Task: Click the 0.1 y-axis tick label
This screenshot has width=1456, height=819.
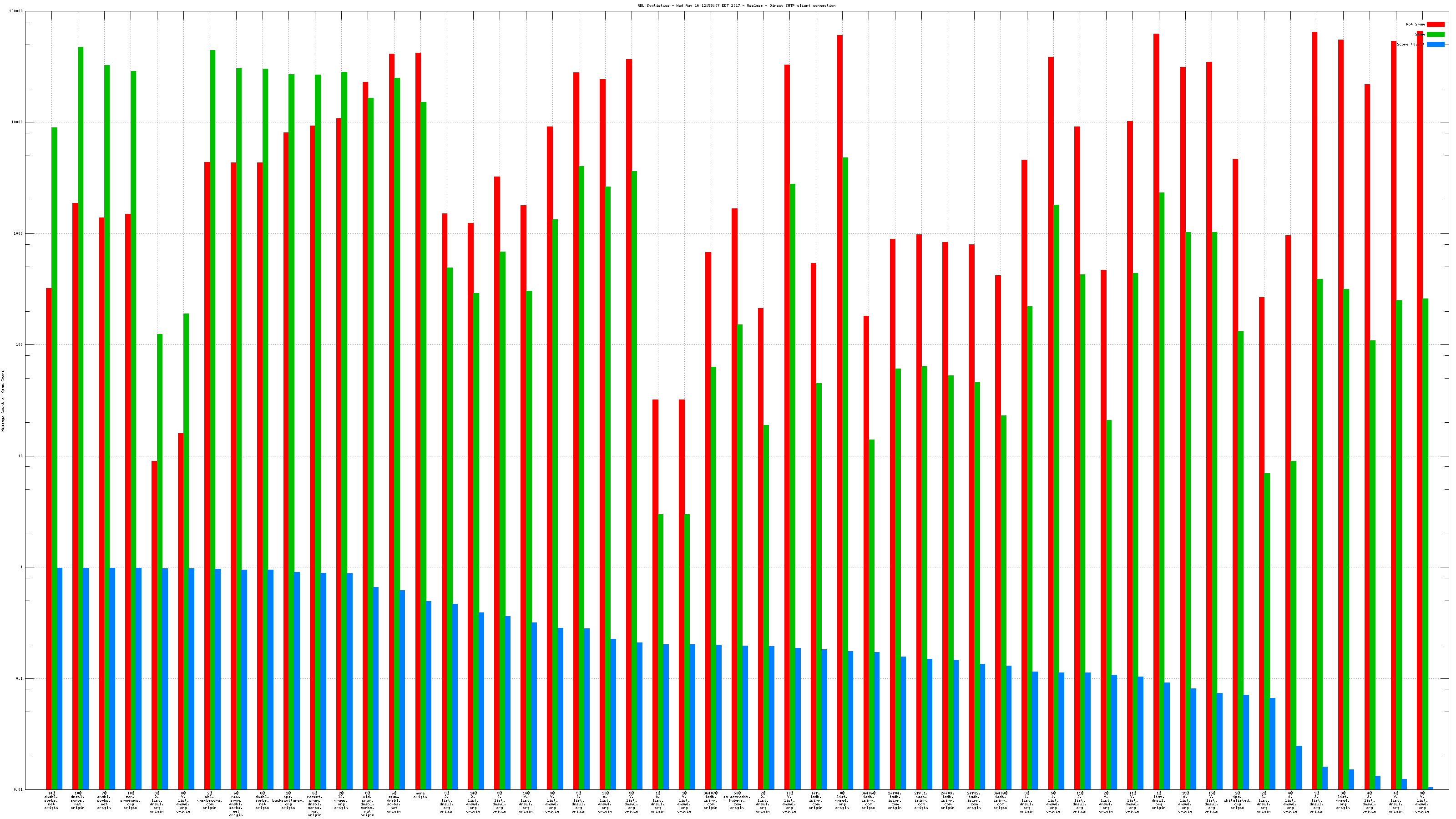Action: pyautogui.click(x=19, y=678)
